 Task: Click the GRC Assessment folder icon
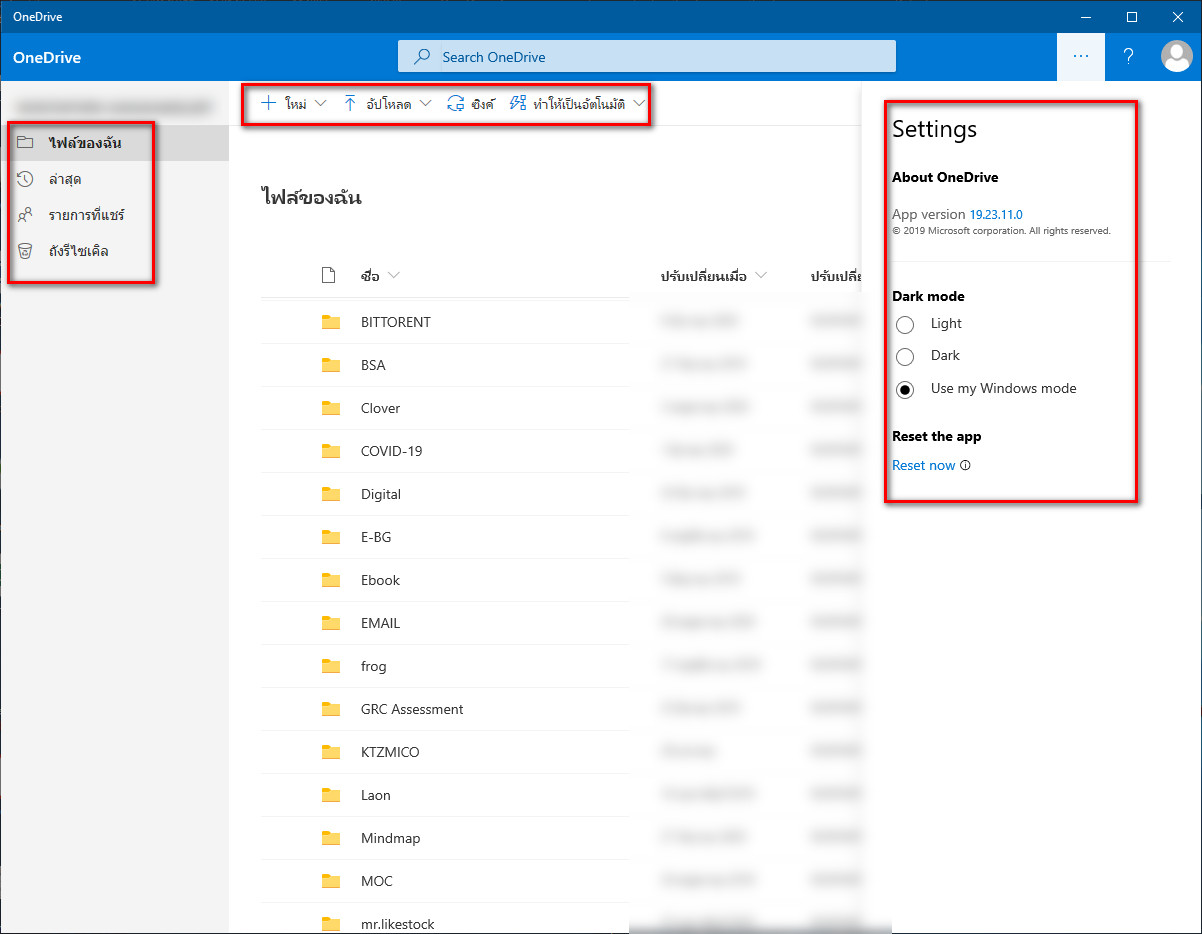[331, 709]
